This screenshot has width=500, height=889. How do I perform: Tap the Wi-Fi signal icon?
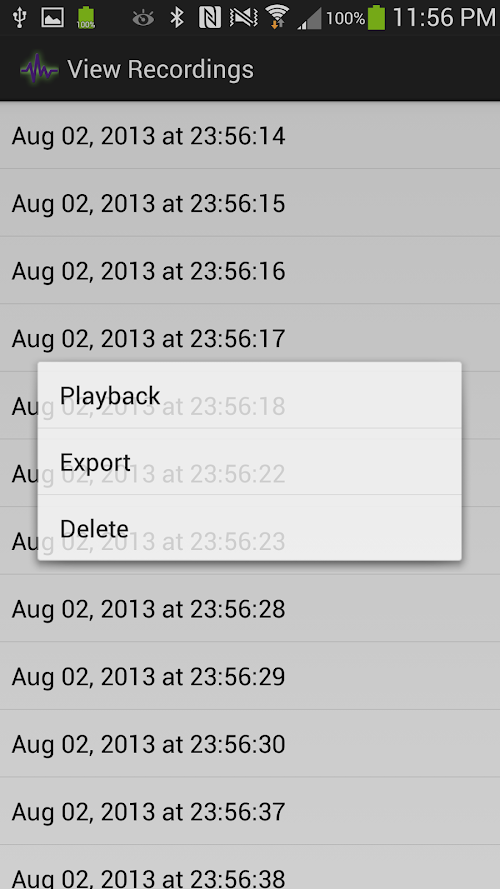[x=277, y=16]
